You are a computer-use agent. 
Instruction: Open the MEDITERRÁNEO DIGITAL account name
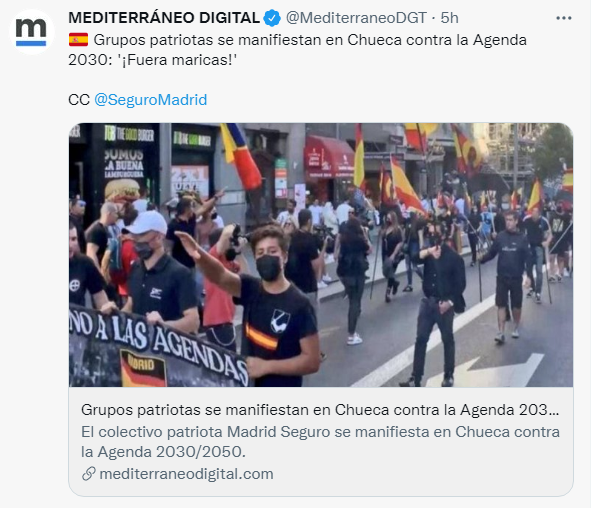click(x=164, y=18)
